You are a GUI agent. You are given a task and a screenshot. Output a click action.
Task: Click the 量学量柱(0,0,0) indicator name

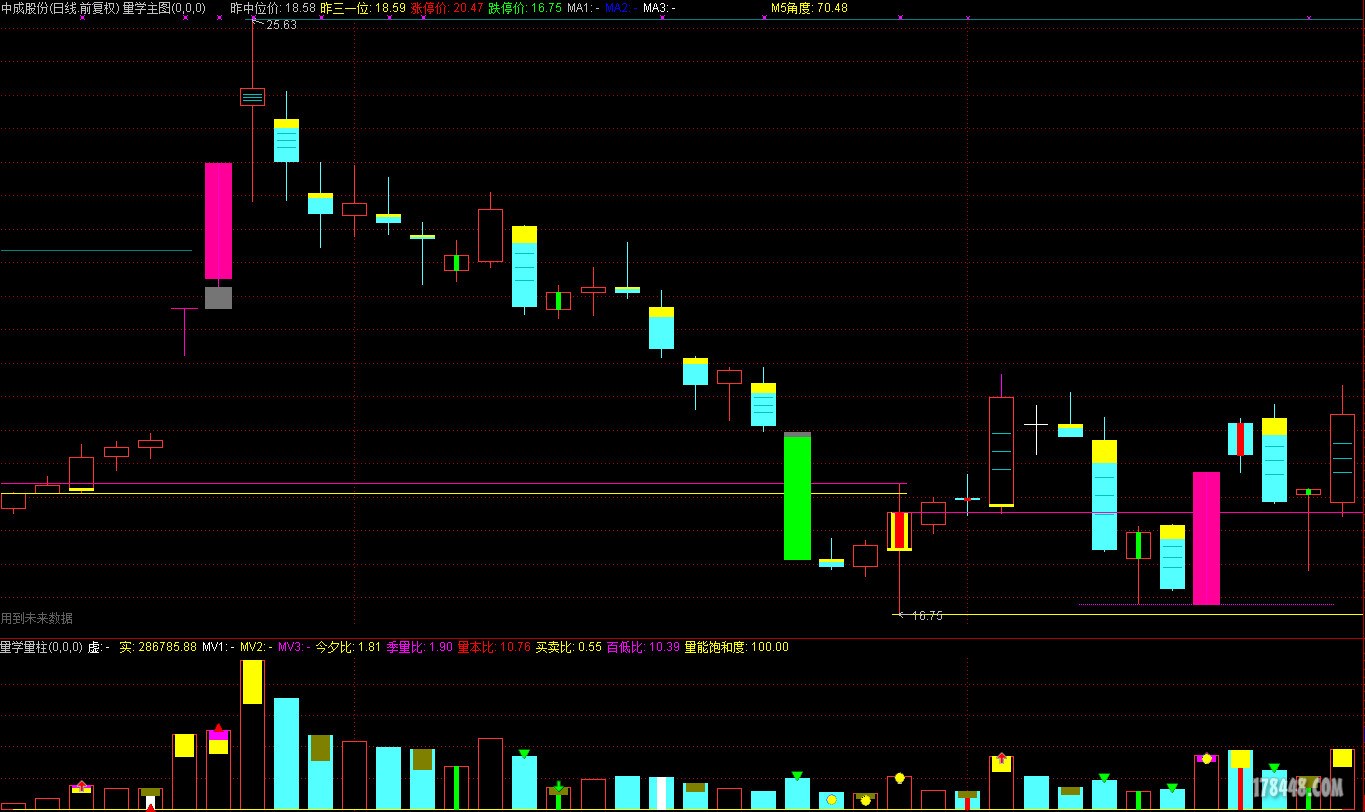42,648
